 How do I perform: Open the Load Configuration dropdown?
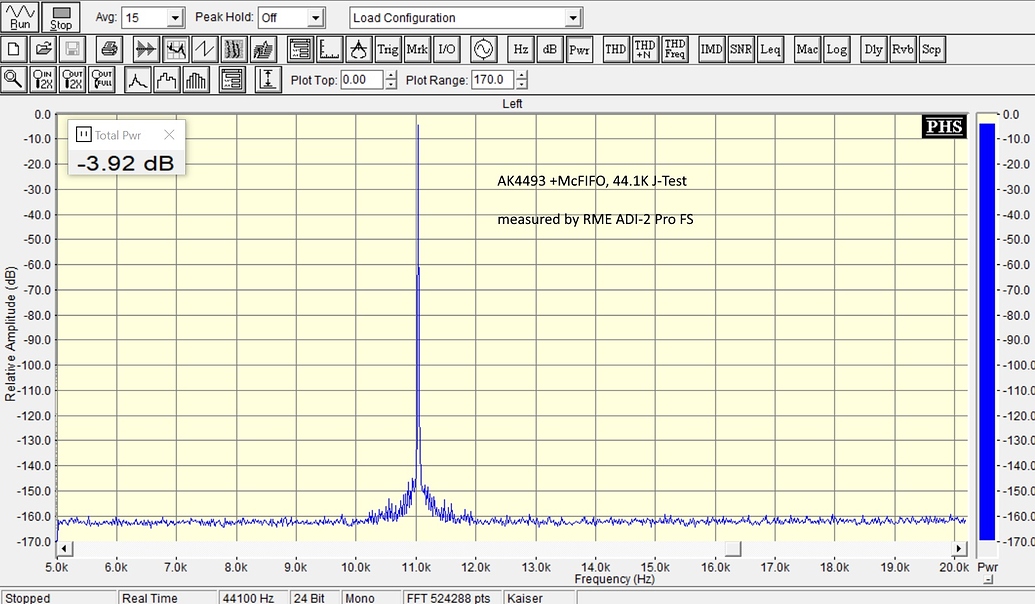pos(572,18)
